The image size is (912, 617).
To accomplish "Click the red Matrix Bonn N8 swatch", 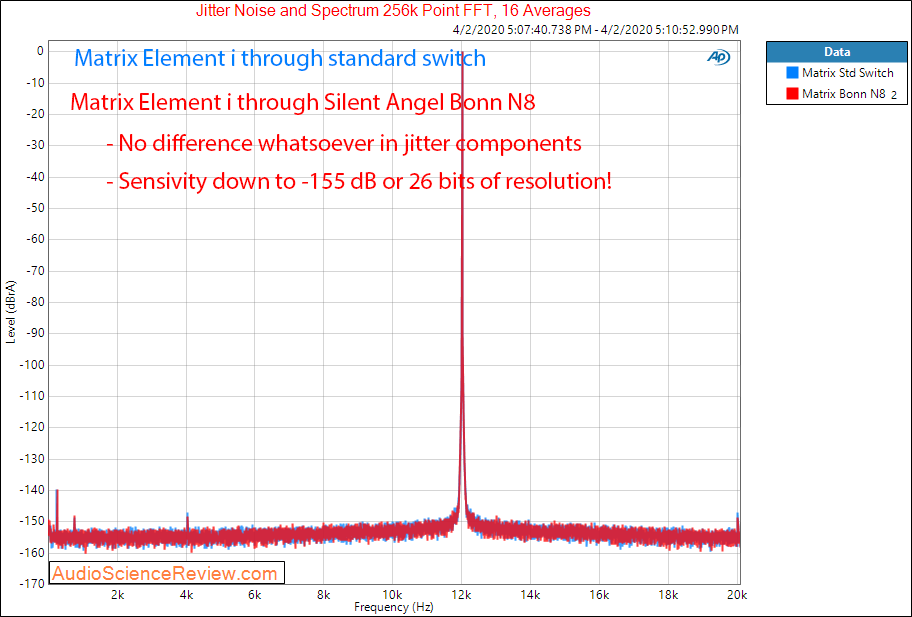I will (792, 94).
